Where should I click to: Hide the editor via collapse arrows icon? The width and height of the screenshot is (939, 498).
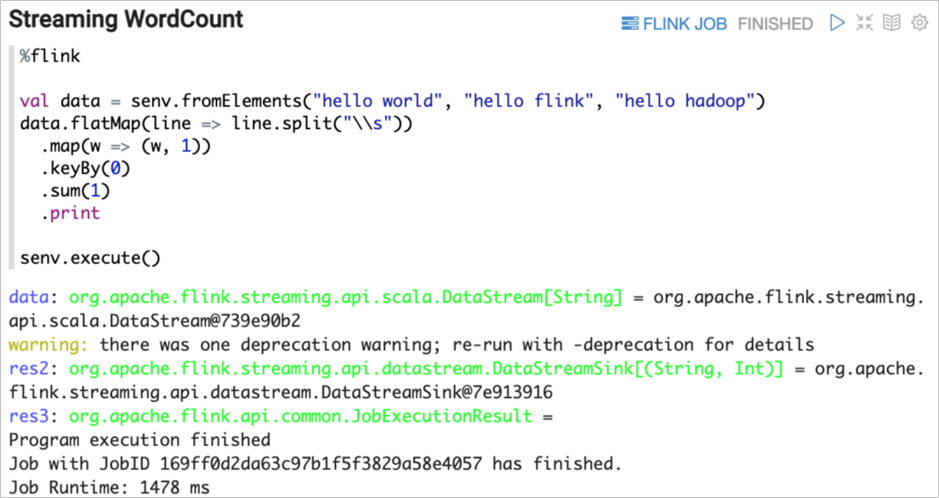pos(864,23)
